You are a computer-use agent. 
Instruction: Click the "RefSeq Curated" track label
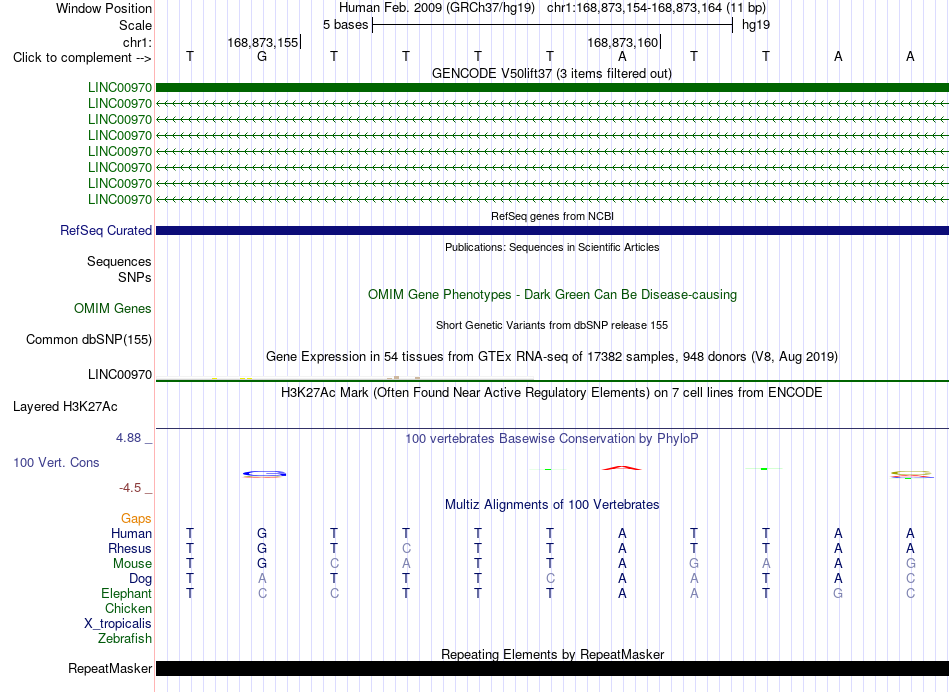point(105,230)
